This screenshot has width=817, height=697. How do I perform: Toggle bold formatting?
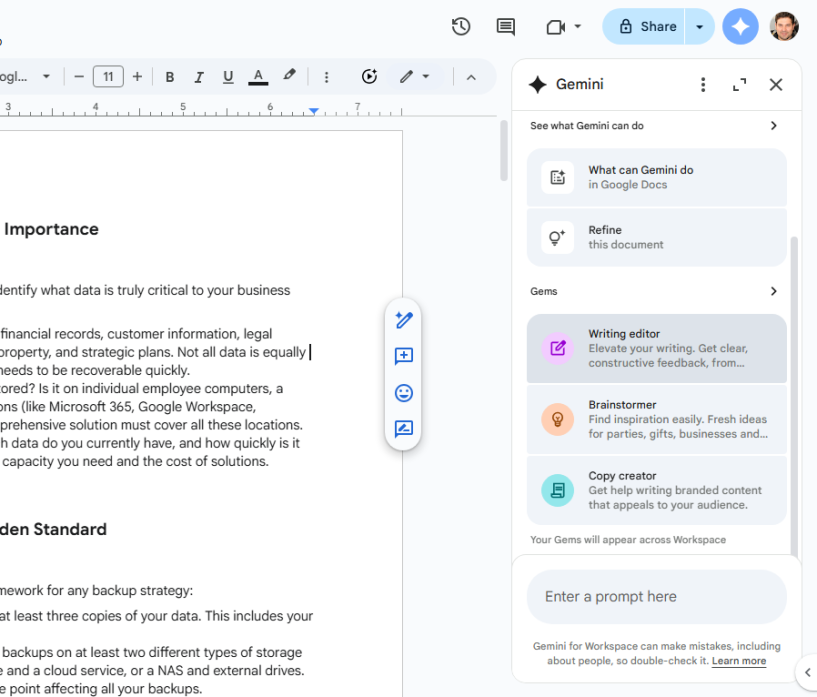169,76
